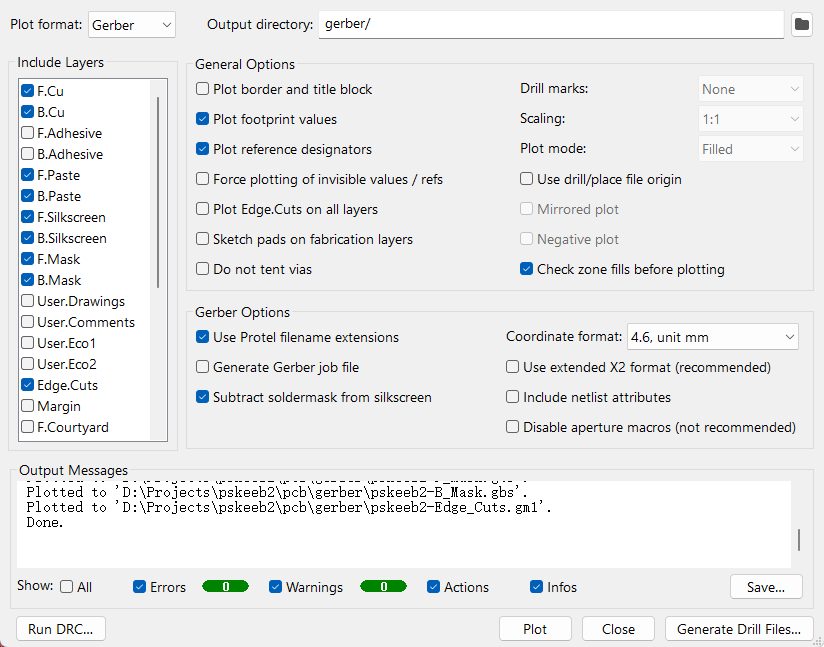Viewport: 824px width, 647px height.
Task: Click the Run DRC... button
Action: coord(61,629)
